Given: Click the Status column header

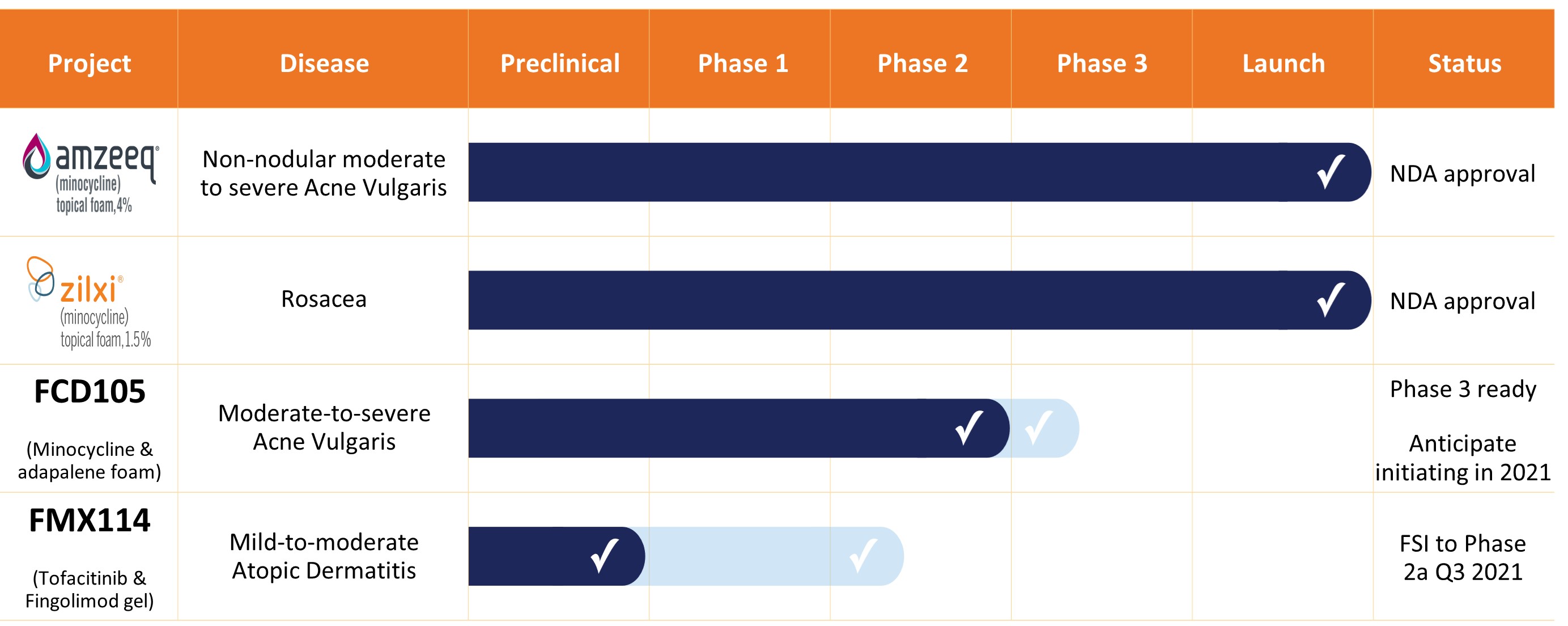Looking at the screenshot, I should pyautogui.click(x=1464, y=64).
